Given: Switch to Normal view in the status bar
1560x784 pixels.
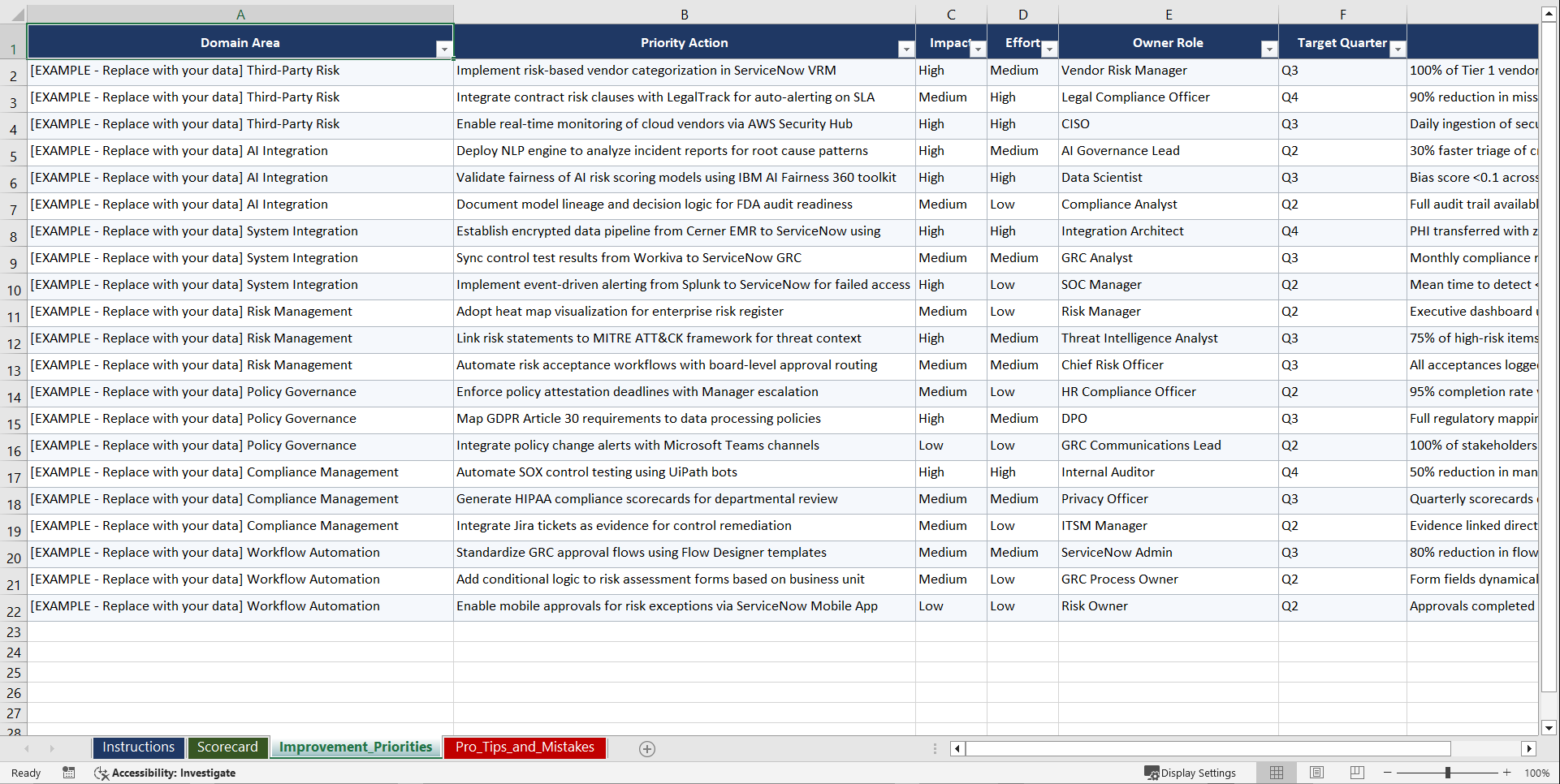Looking at the screenshot, I should [1276, 773].
